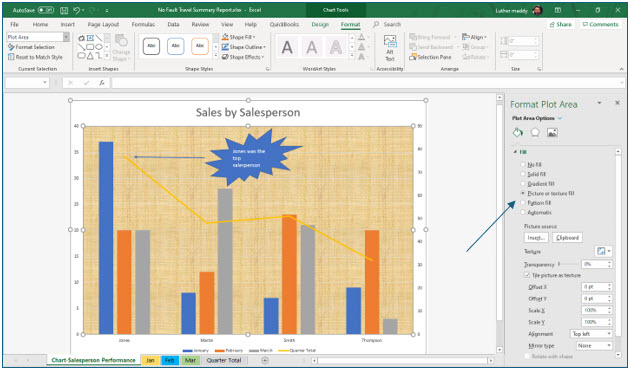630x368 pixels.
Task: Switch to the Insert ribbon tab
Action: click(x=68, y=25)
